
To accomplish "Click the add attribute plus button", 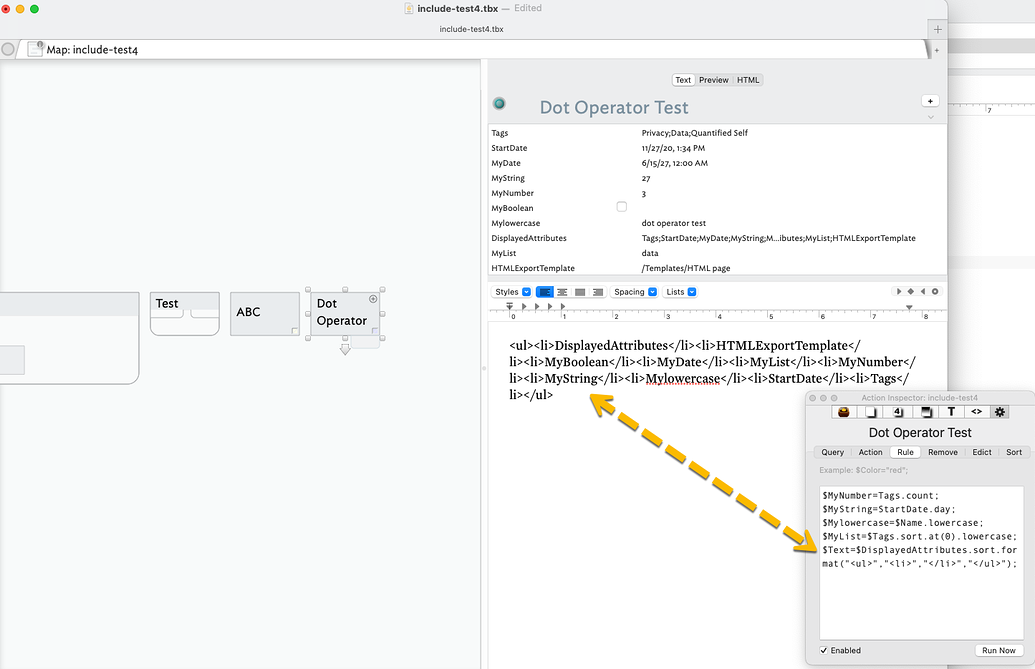I will click(930, 100).
